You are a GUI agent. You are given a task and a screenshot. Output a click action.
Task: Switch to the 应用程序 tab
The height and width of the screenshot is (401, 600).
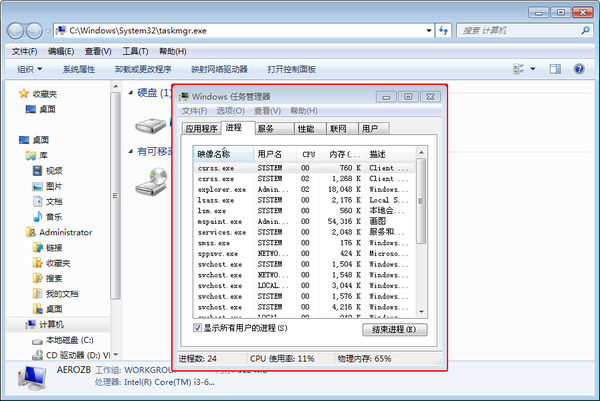201,129
